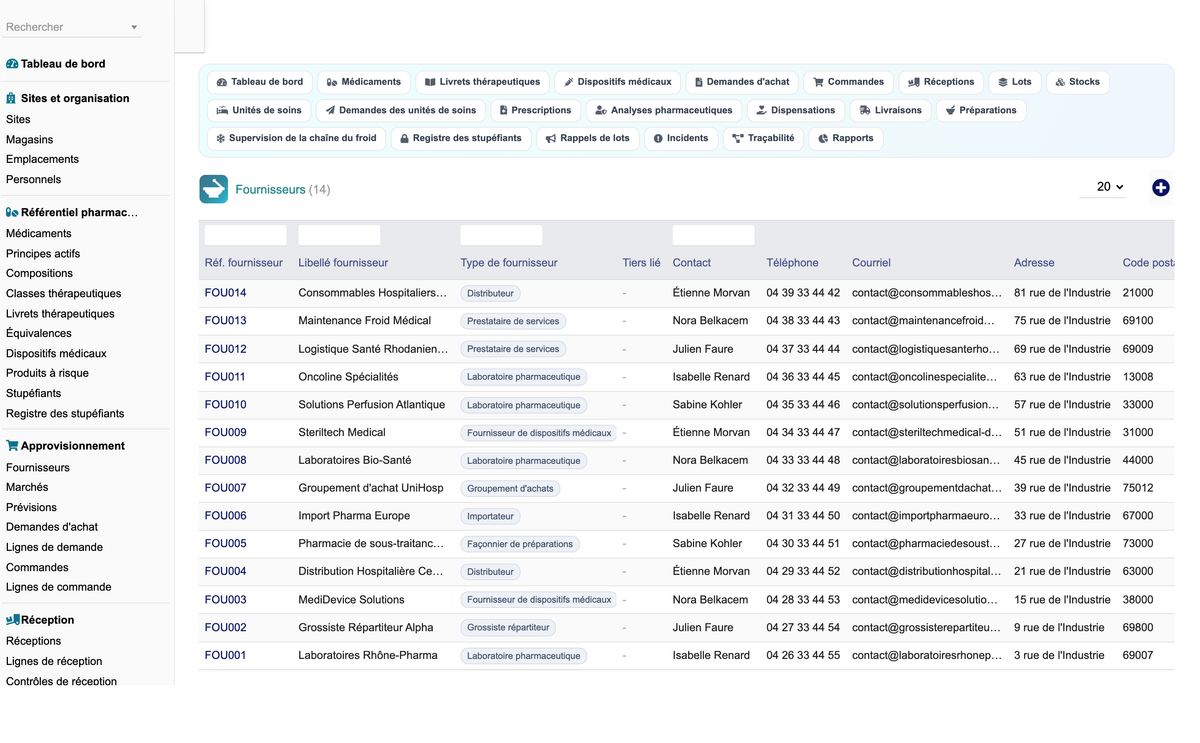Open Emplacements in the sidebar
This screenshot has width=1200, height=743.
42,159
